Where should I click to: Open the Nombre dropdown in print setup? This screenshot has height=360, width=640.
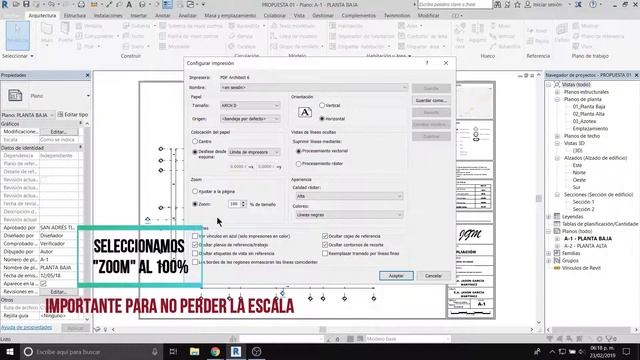[313, 87]
